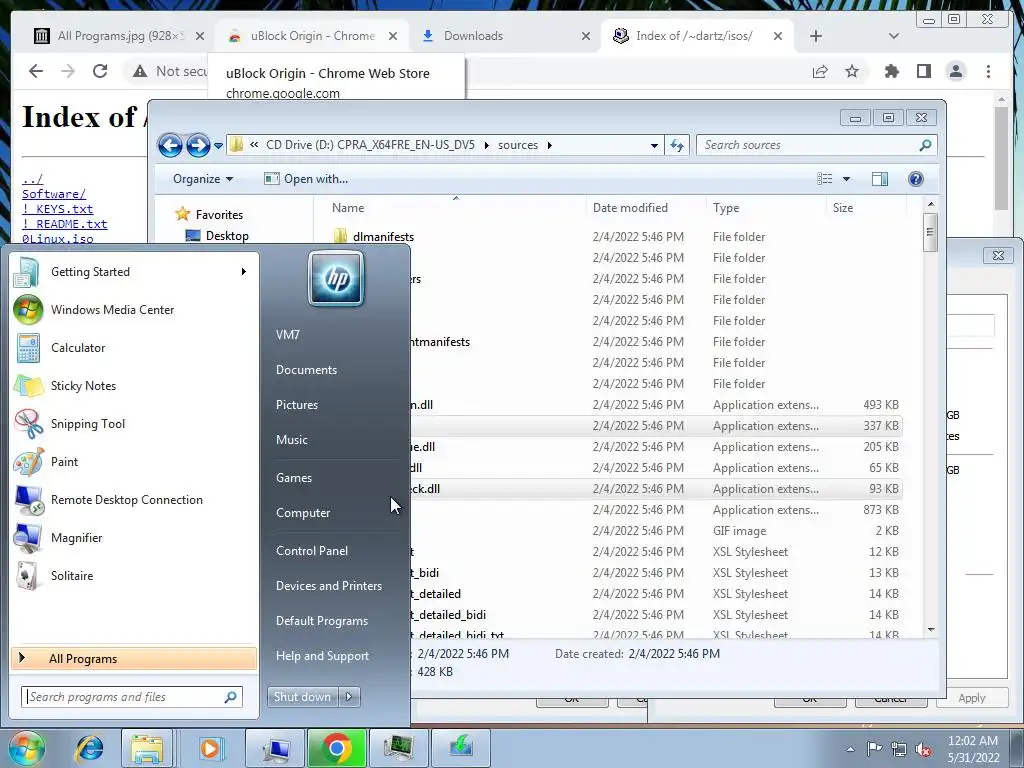This screenshot has width=1024, height=768.
Task: Click the Shut down button
Action: (302, 697)
